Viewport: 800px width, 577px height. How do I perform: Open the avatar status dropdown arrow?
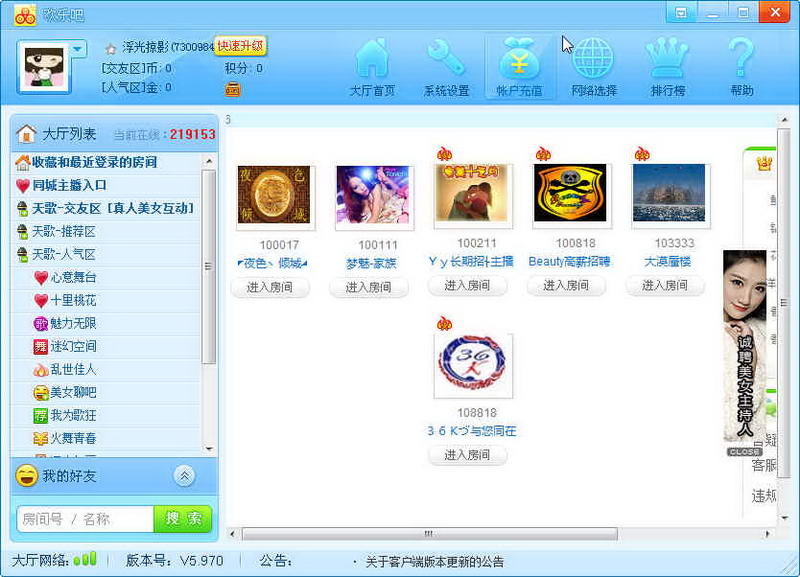[78, 48]
